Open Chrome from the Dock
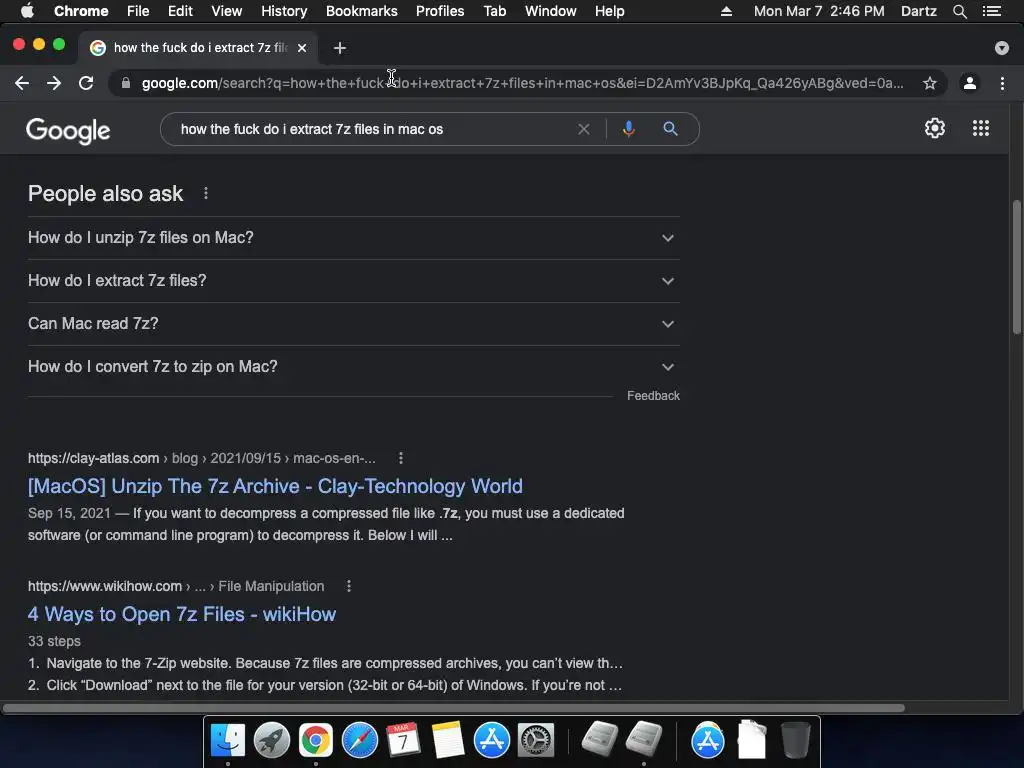 click(x=315, y=741)
